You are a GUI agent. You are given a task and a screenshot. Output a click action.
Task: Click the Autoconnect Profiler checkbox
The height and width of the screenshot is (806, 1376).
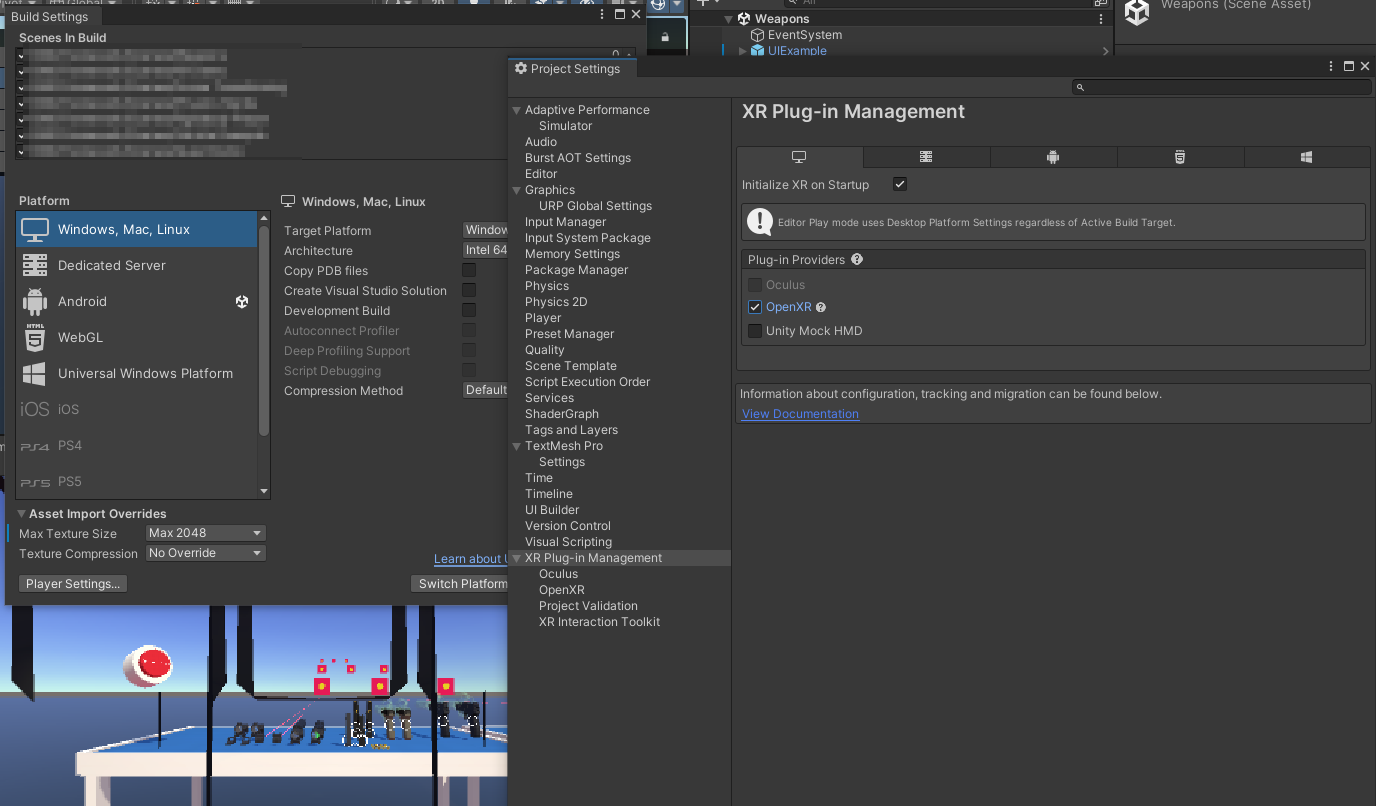(469, 331)
